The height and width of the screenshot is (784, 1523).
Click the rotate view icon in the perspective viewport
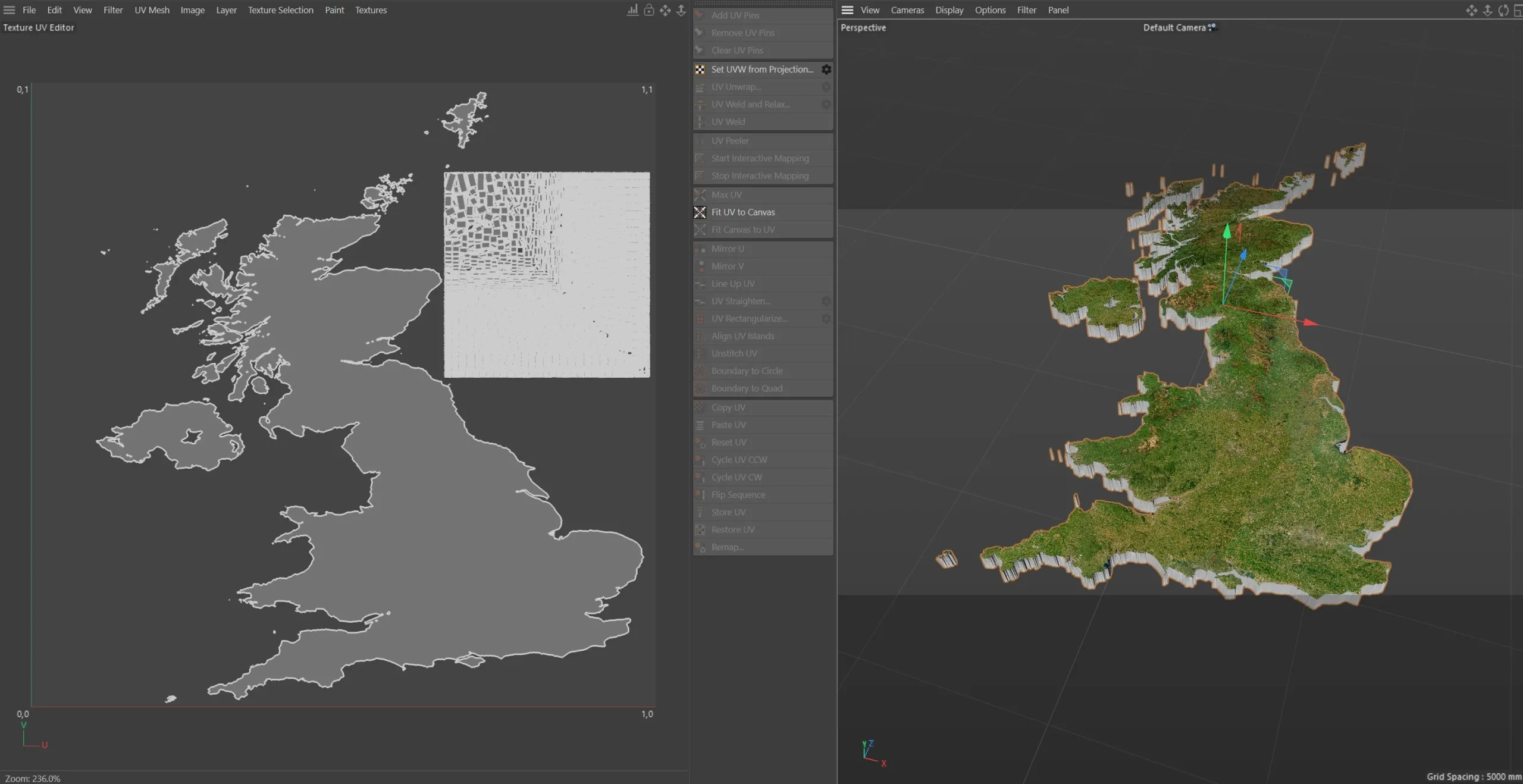[x=1504, y=10]
